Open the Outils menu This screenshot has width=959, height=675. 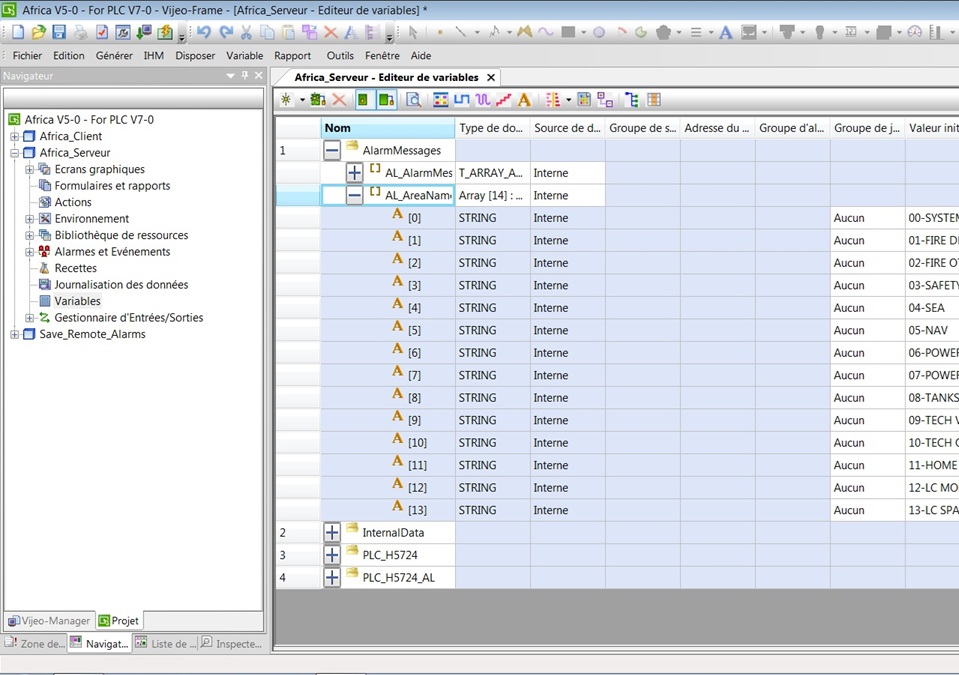pyautogui.click(x=340, y=56)
